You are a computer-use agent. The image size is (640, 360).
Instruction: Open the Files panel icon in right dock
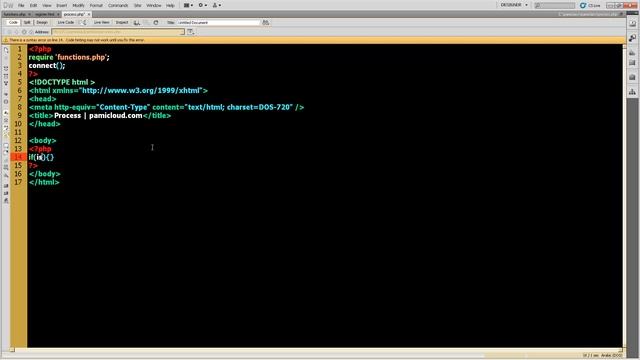pyautogui.click(x=632, y=78)
